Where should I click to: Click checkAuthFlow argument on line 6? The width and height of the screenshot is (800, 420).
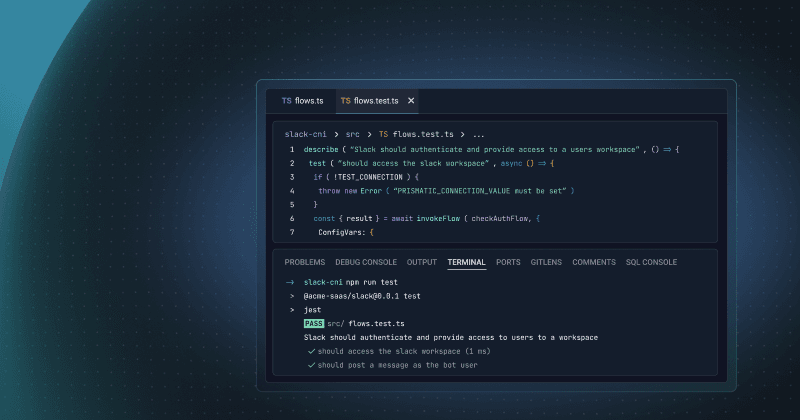click(502, 218)
